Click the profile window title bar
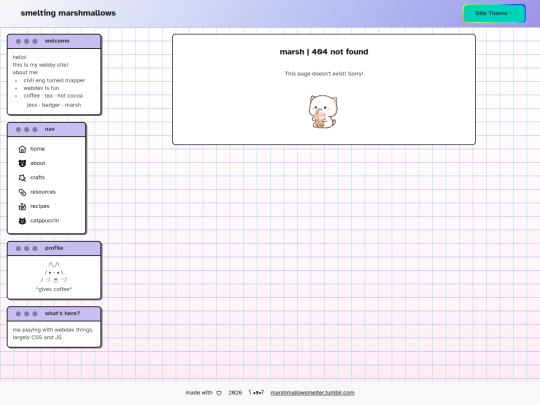This screenshot has width=540, height=405. tap(54, 248)
